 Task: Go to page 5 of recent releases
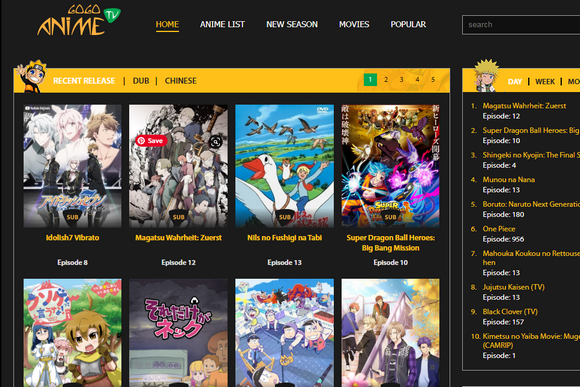pos(433,80)
